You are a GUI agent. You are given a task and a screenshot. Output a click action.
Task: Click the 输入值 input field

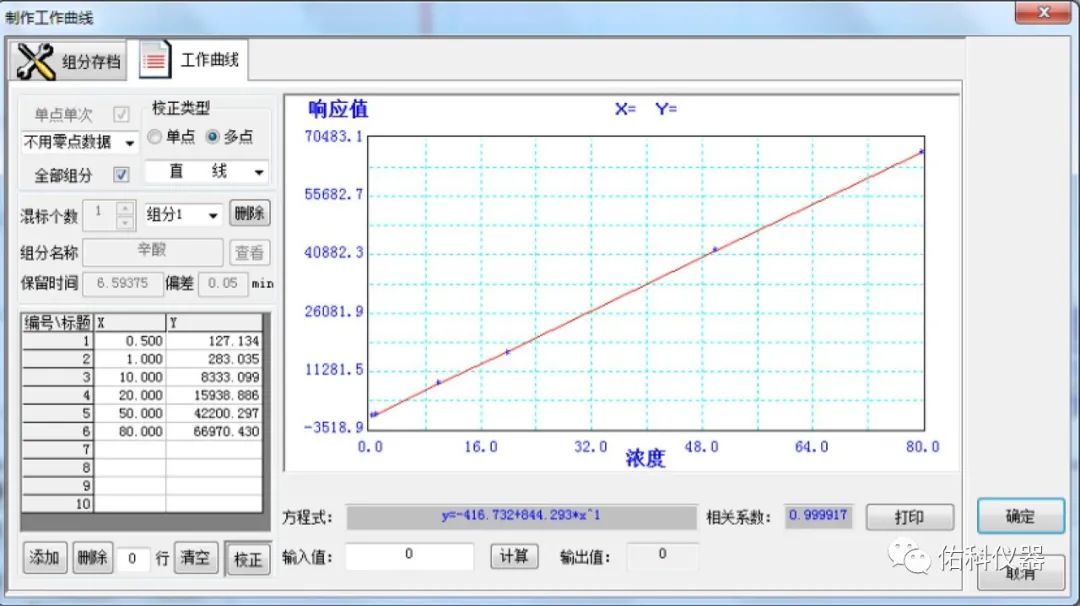click(409, 556)
